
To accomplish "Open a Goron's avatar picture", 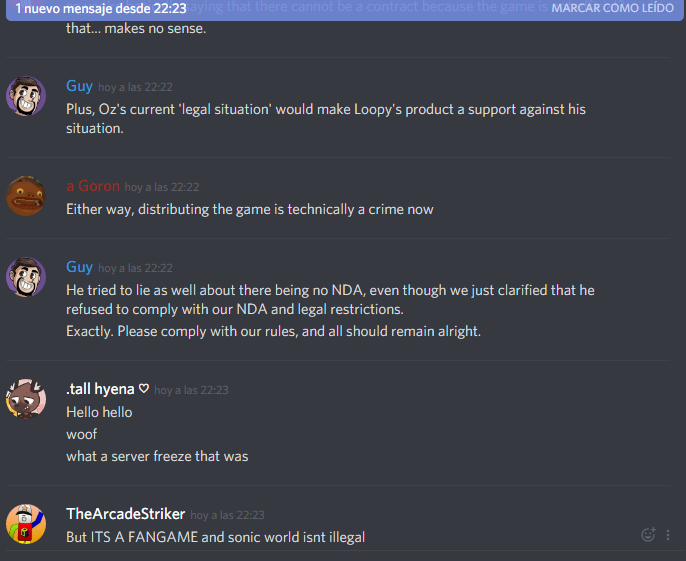I will (x=26, y=196).
